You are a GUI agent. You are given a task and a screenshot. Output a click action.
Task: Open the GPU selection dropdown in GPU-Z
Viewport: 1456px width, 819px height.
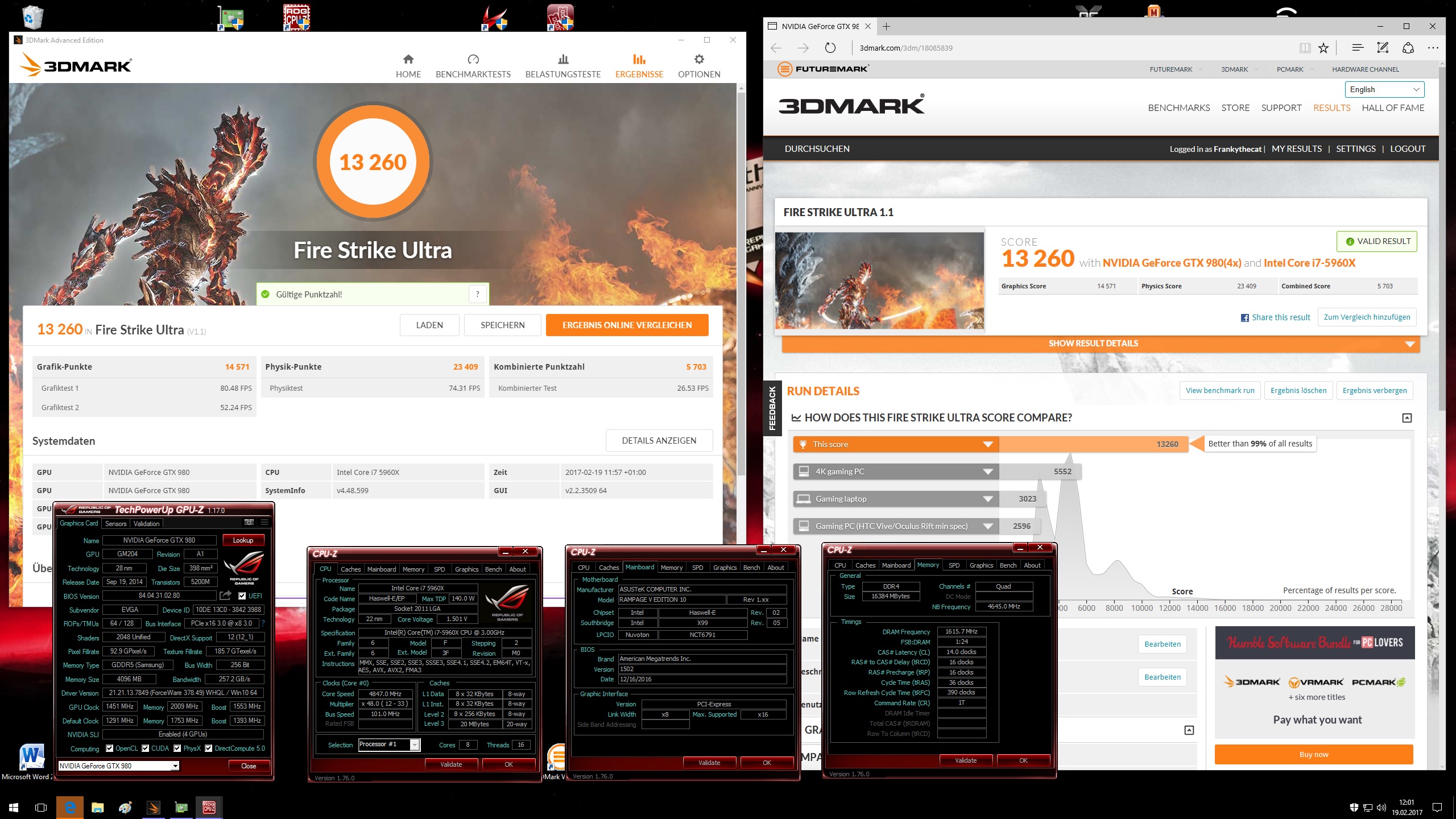(x=119, y=766)
